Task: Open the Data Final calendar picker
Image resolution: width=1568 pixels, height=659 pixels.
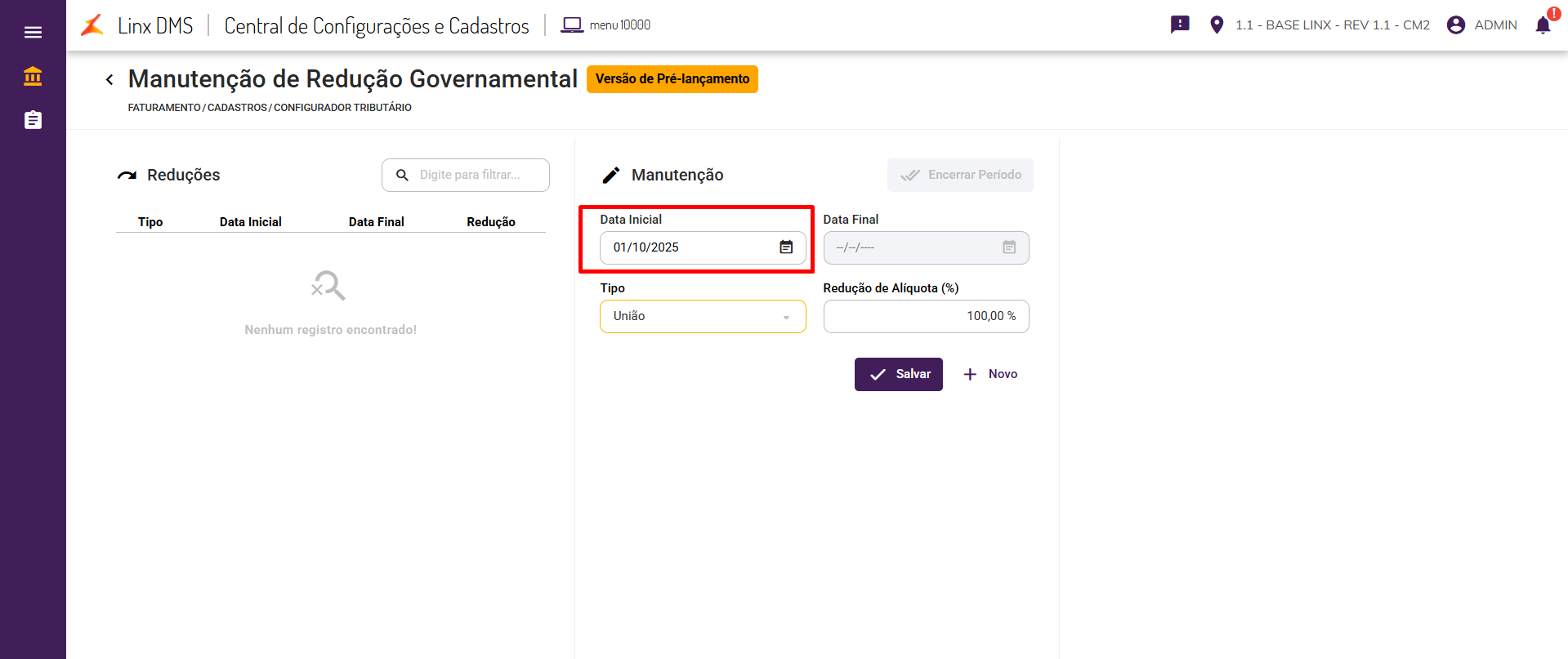Action: pyautogui.click(x=1009, y=247)
